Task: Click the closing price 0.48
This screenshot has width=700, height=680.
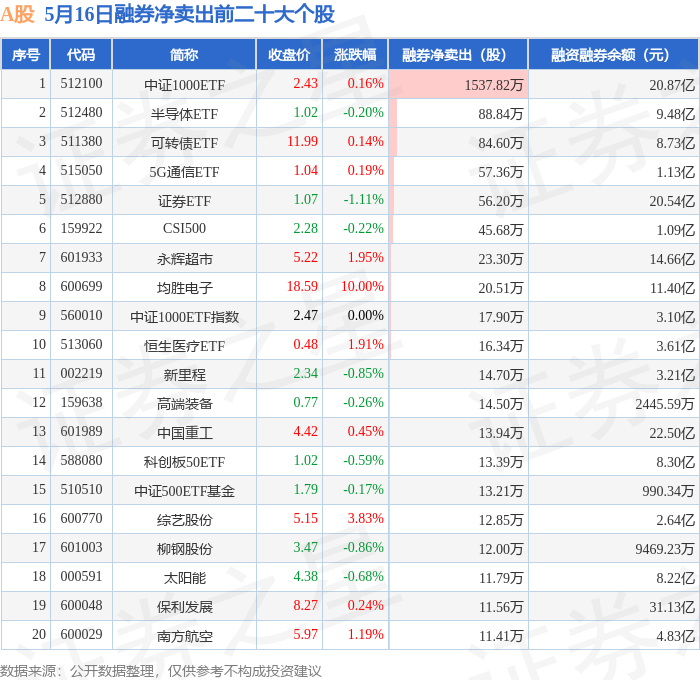Action: (x=305, y=345)
